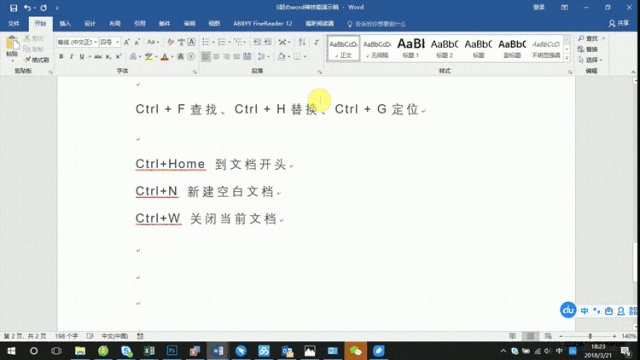Click the Character Border icon
Viewport: 640px width, 360px height.
[x=191, y=42]
